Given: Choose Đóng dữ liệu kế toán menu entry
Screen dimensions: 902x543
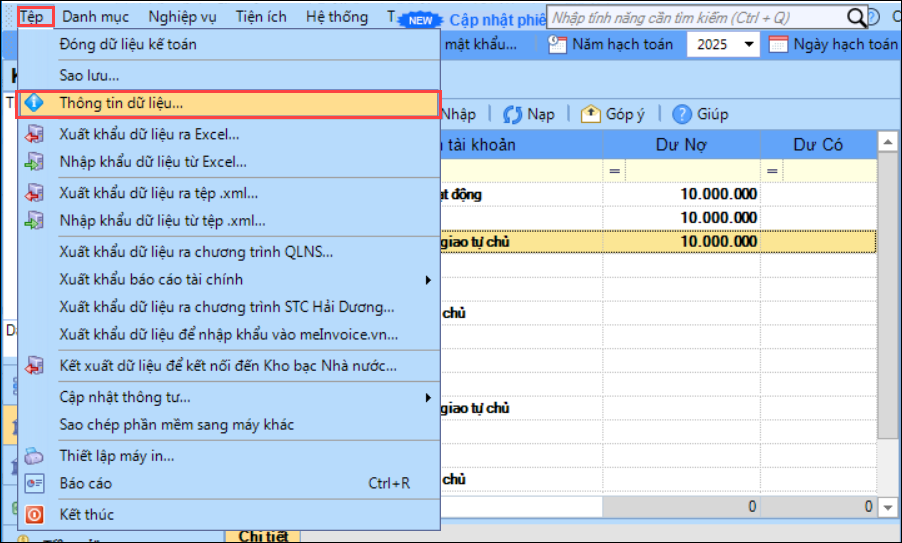Looking at the screenshot, I should [128, 44].
